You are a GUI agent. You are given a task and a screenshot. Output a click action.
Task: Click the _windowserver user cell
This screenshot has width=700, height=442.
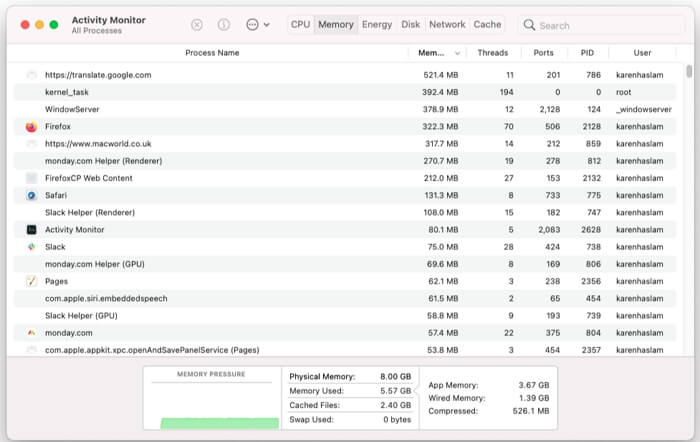(643, 109)
